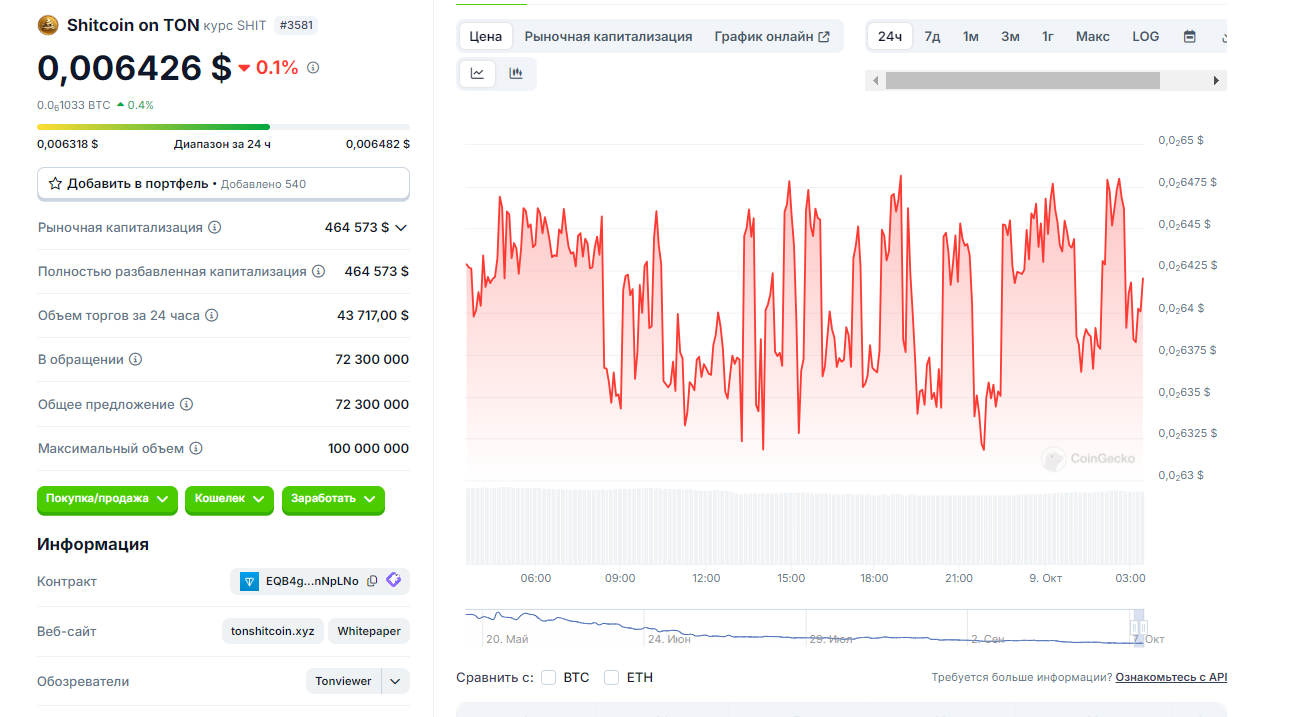
Task: Click info icon next to В обращении
Action: 136,360
